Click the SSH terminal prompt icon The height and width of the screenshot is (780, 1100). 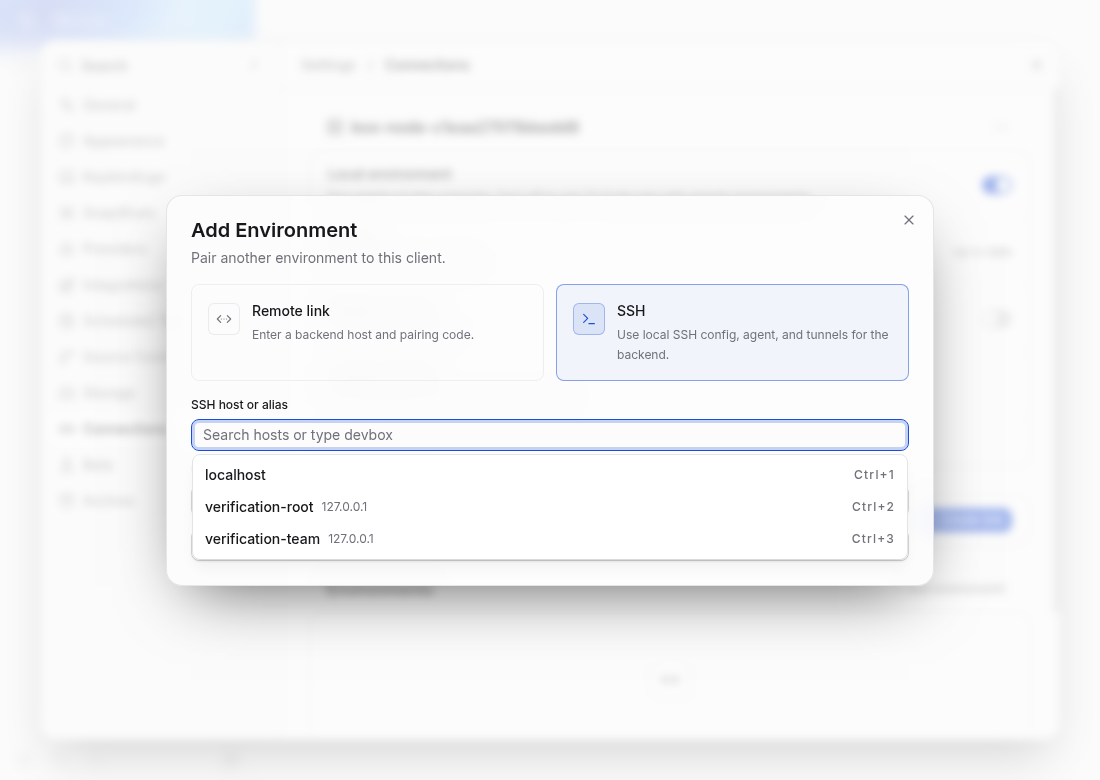[x=589, y=319]
